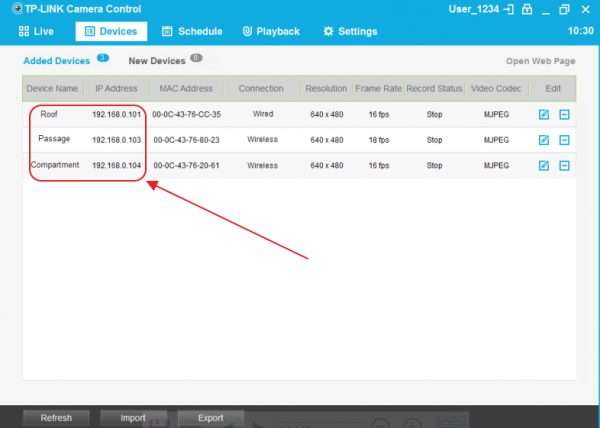600x428 pixels.
Task: Click the 10:30 clock display
Action: tap(580, 31)
